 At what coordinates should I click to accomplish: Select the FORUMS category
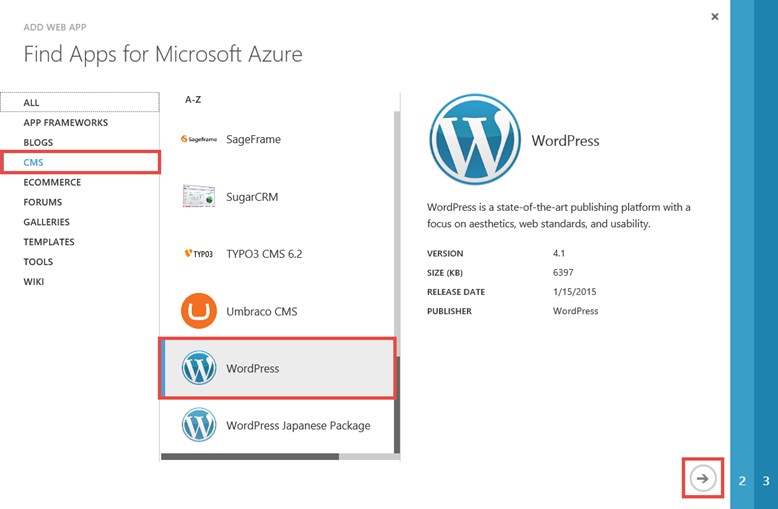80,202
